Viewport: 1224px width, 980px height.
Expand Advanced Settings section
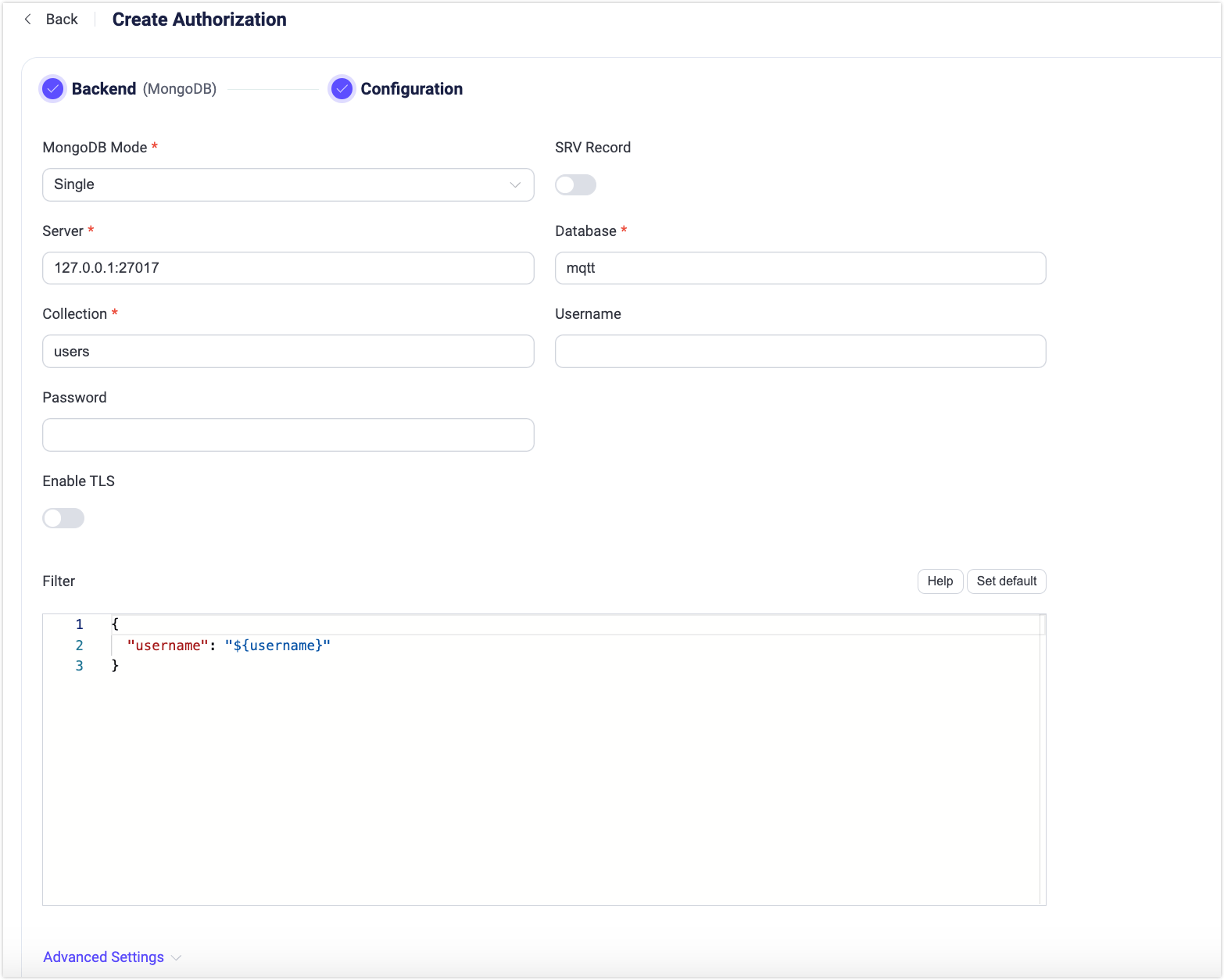[x=104, y=957]
